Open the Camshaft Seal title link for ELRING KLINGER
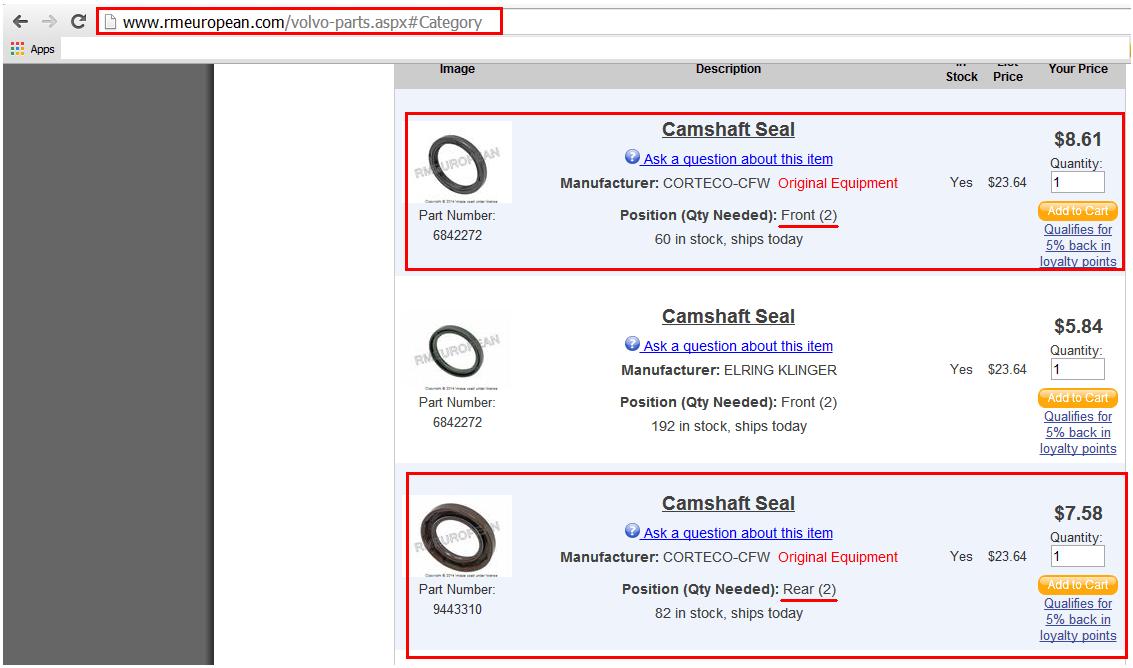The image size is (1133, 668). click(728, 317)
